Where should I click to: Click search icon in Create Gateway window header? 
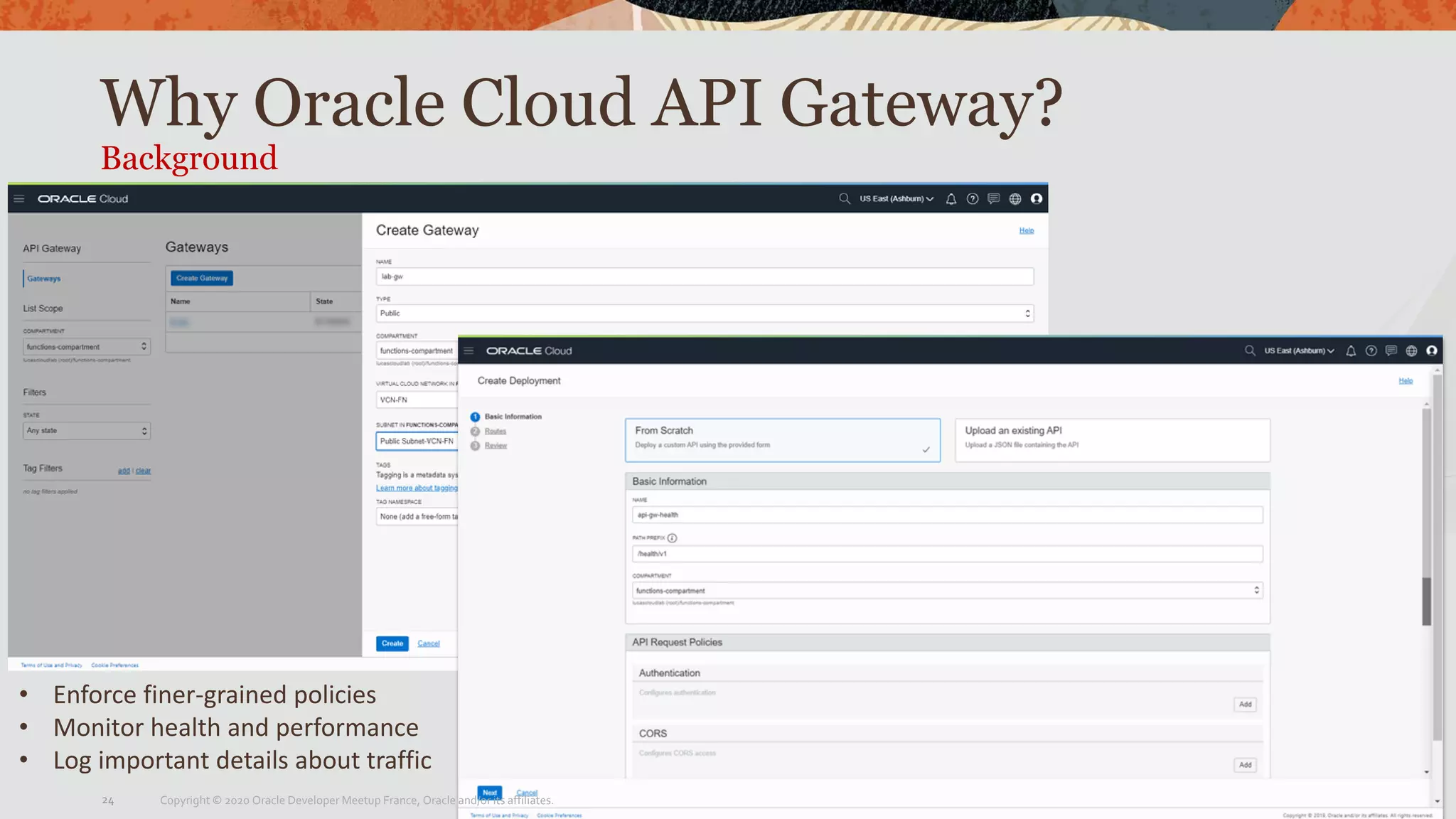(x=845, y=199)
